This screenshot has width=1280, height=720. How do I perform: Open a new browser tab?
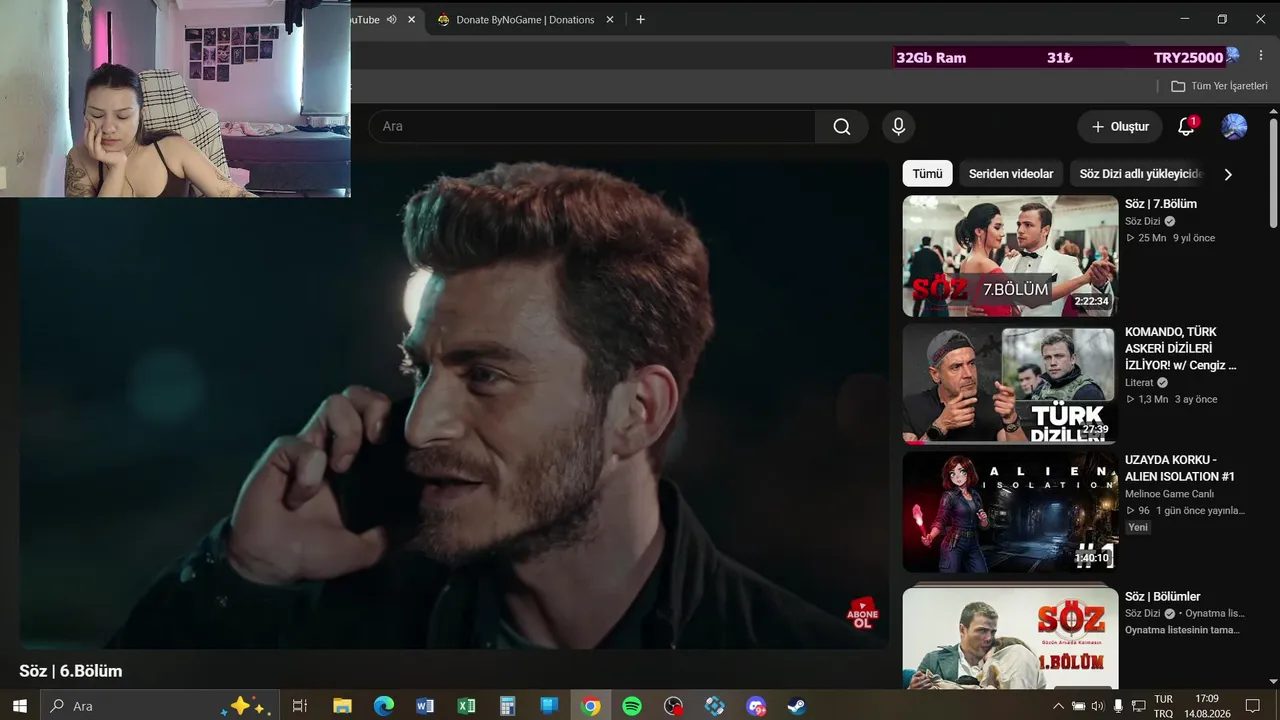point(640,19)
